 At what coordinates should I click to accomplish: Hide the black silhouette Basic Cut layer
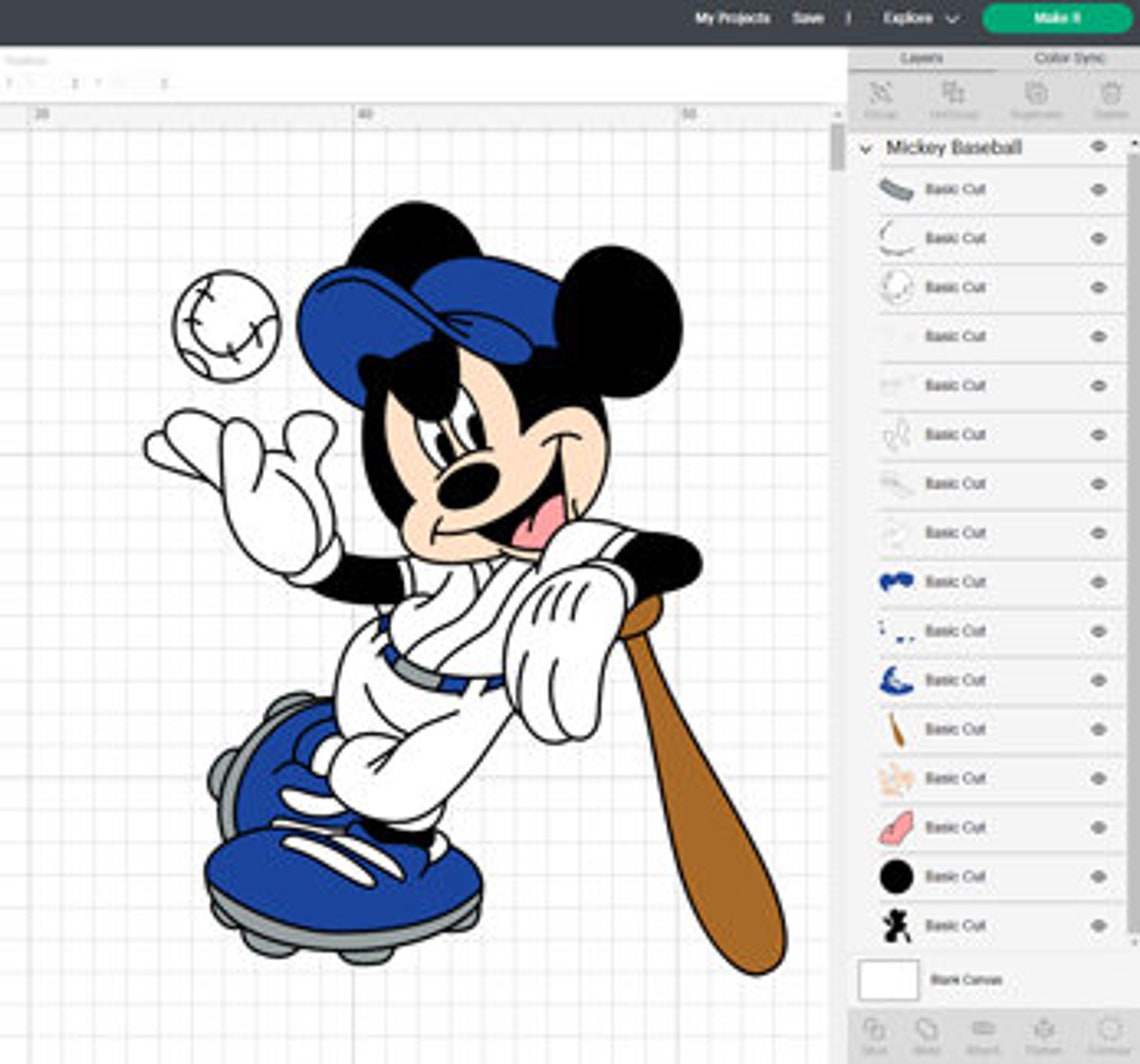point(1100,925)
